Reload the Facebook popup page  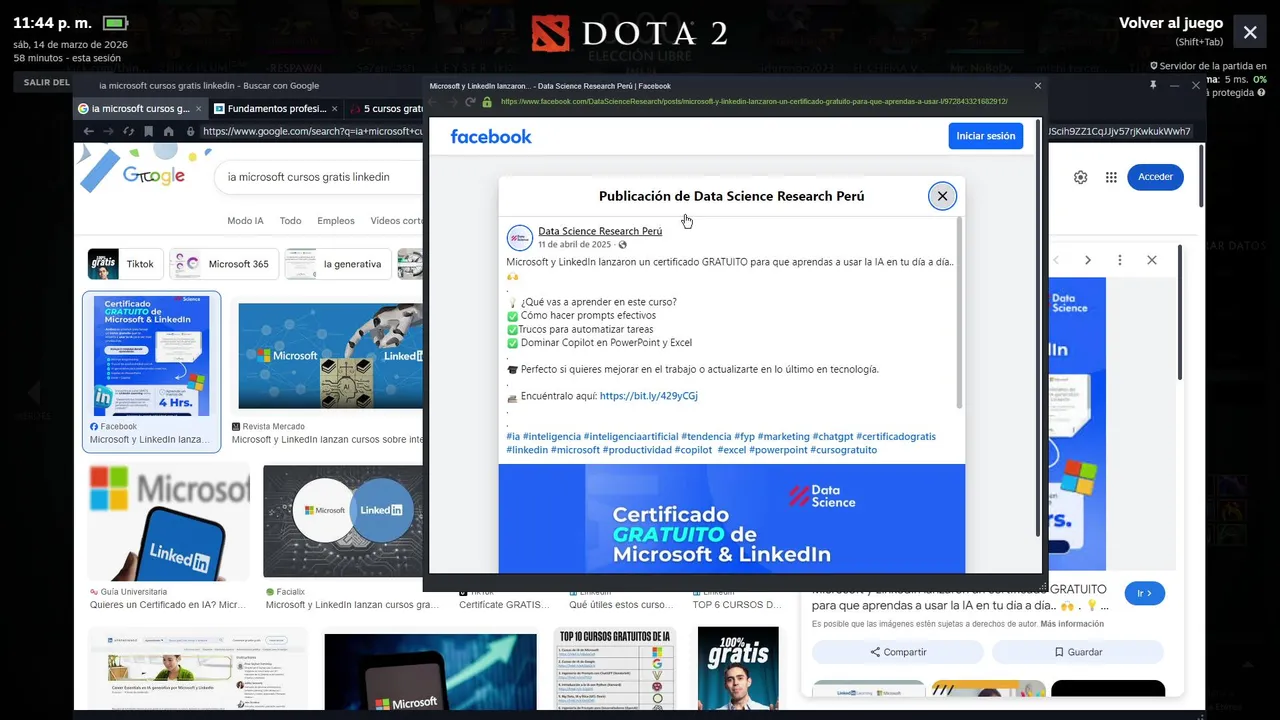470,102
